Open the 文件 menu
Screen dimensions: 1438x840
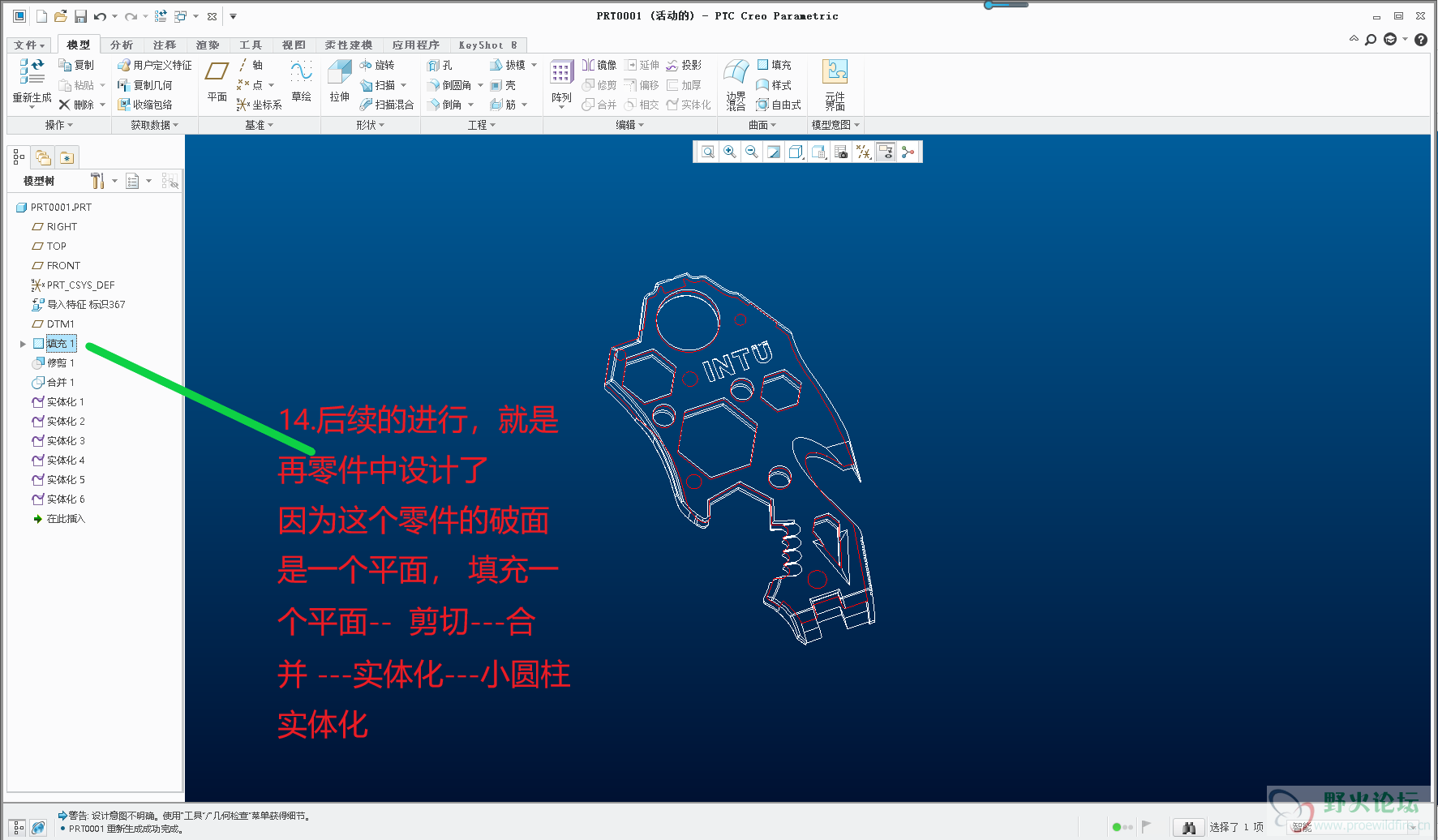[29, 45]
